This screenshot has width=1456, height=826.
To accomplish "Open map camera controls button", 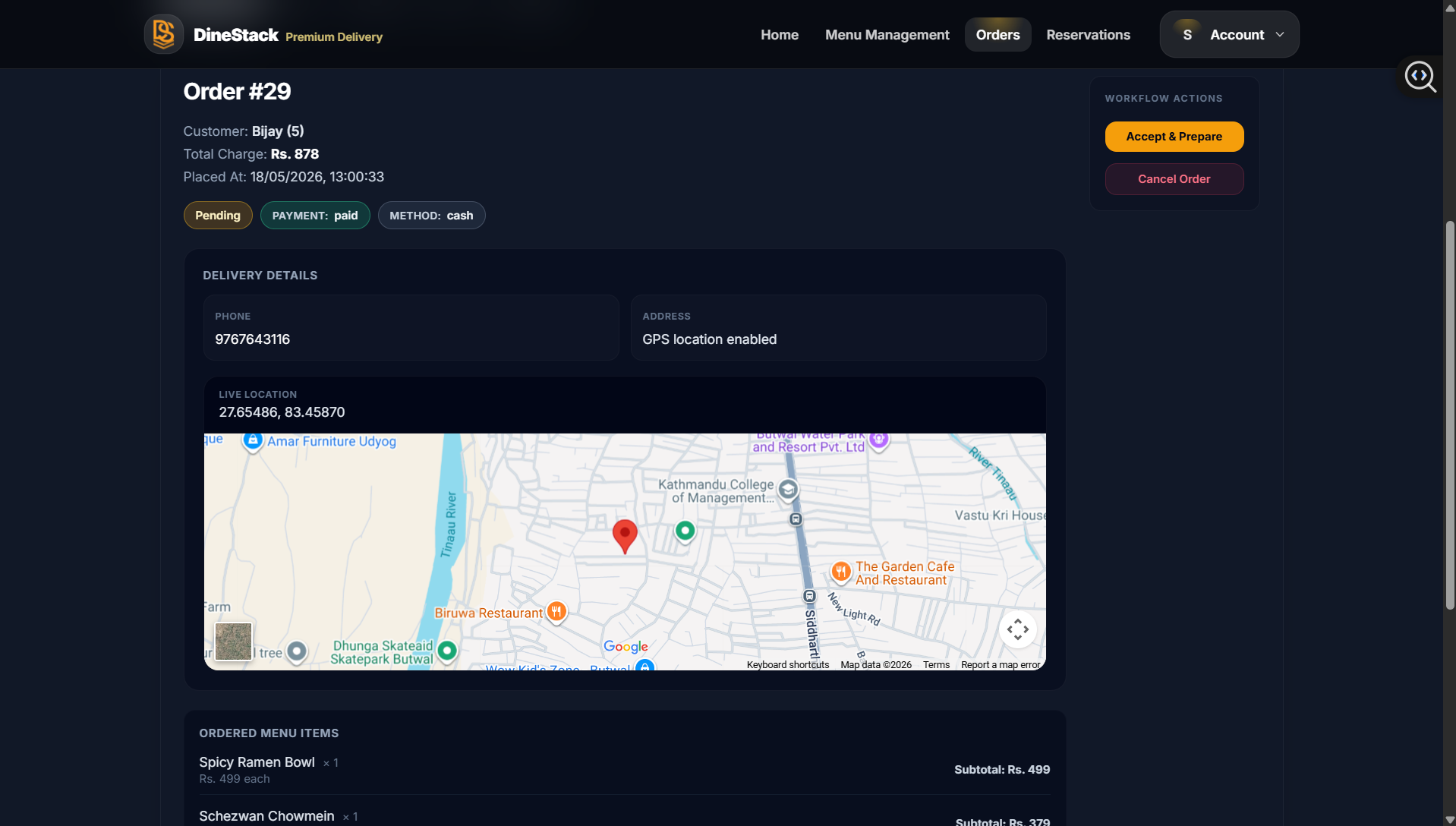I will tap(1018, 629).
